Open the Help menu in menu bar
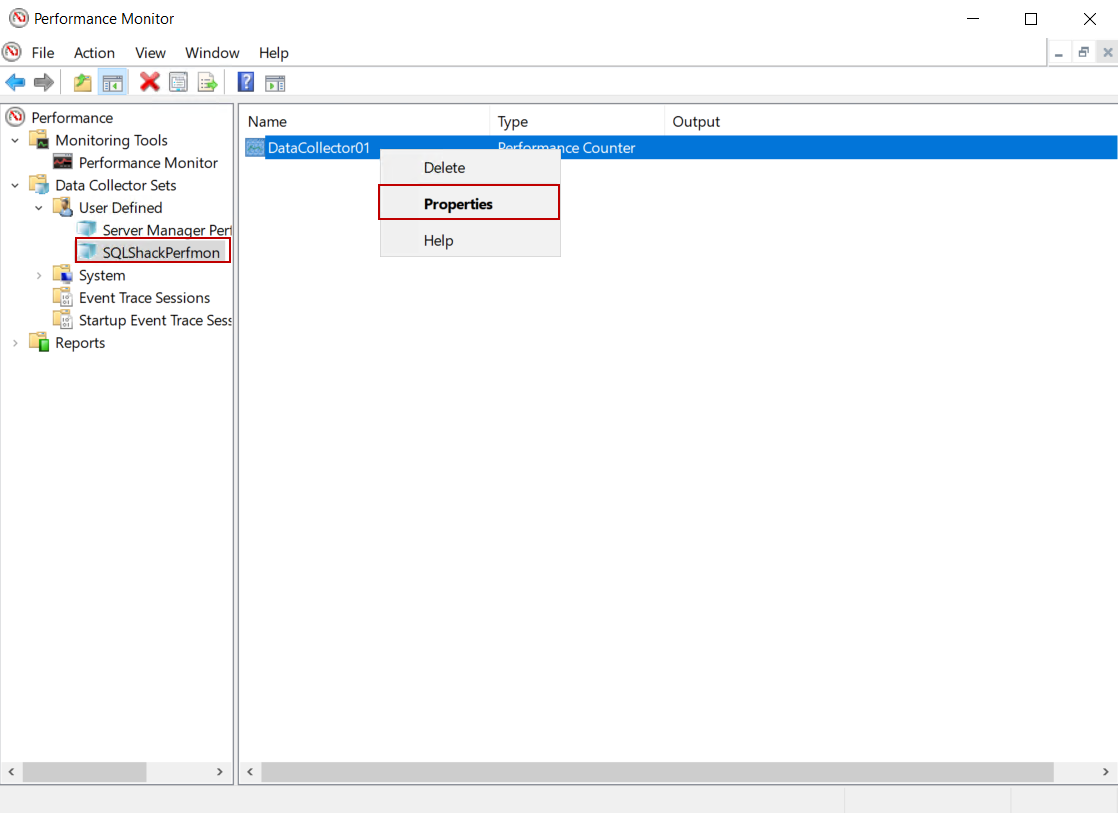 point(274,53)
